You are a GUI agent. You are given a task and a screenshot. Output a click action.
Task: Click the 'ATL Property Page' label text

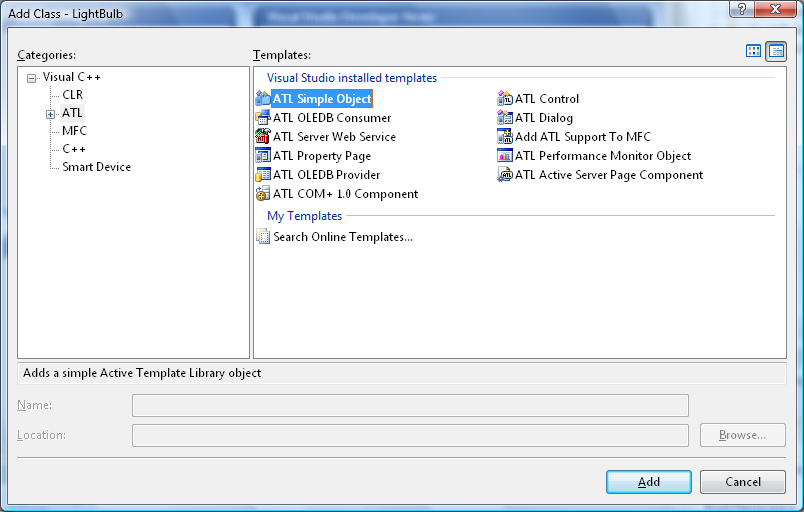pos(322,156)
